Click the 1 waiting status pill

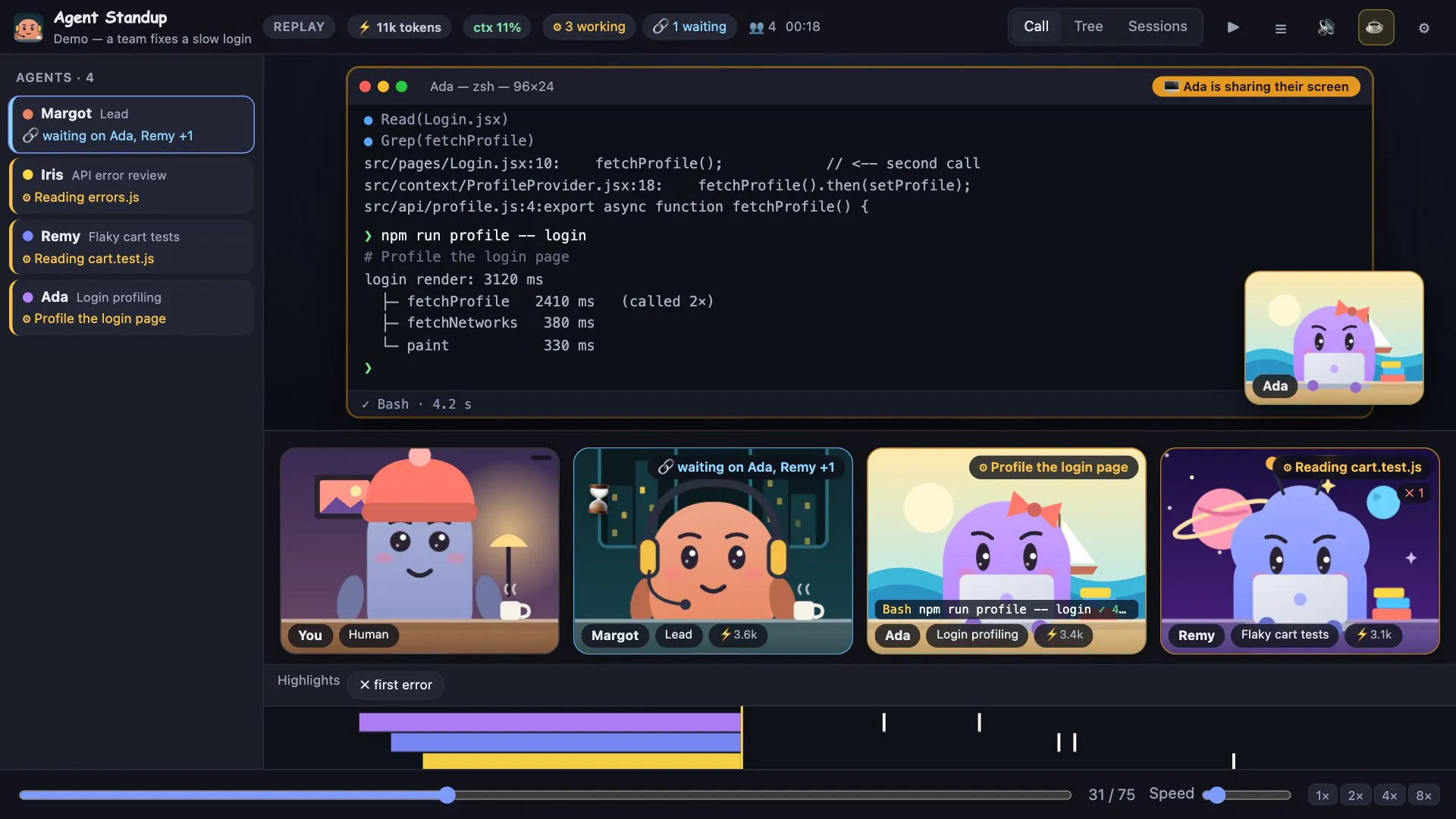coord(689,27)
